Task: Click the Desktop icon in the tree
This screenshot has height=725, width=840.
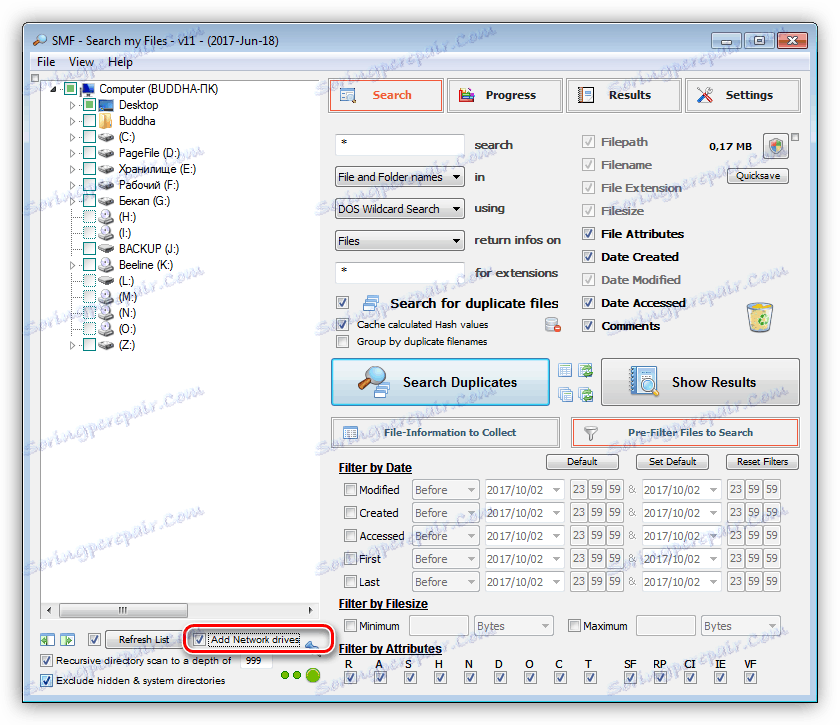Action: point(106,105)
